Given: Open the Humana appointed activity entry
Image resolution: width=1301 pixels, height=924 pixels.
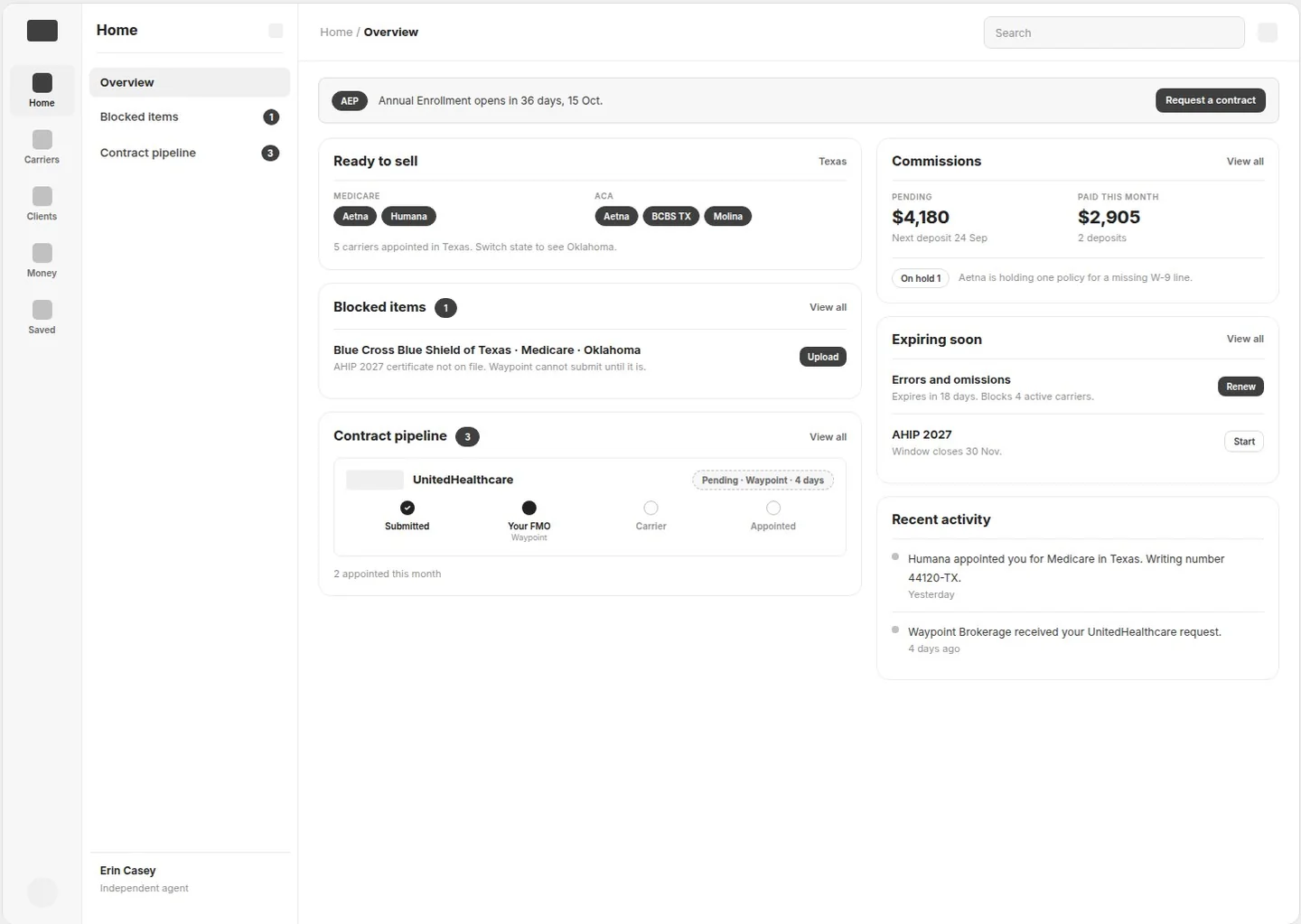Looking at the screenshot, I should point(1078,576).
